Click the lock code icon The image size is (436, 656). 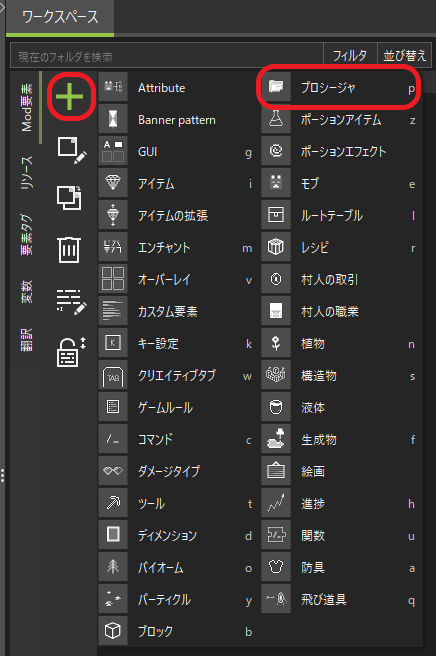[x=71, y=351]
